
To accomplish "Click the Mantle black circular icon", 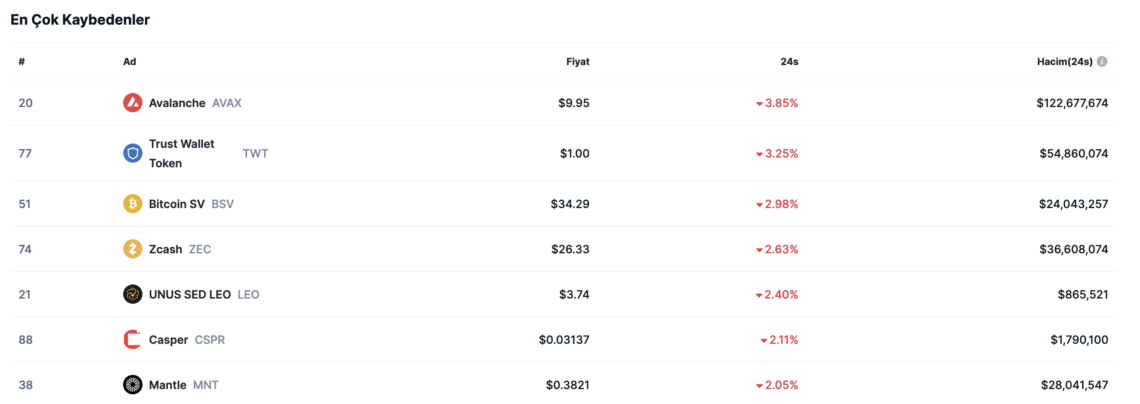I will tap(132, 384).
